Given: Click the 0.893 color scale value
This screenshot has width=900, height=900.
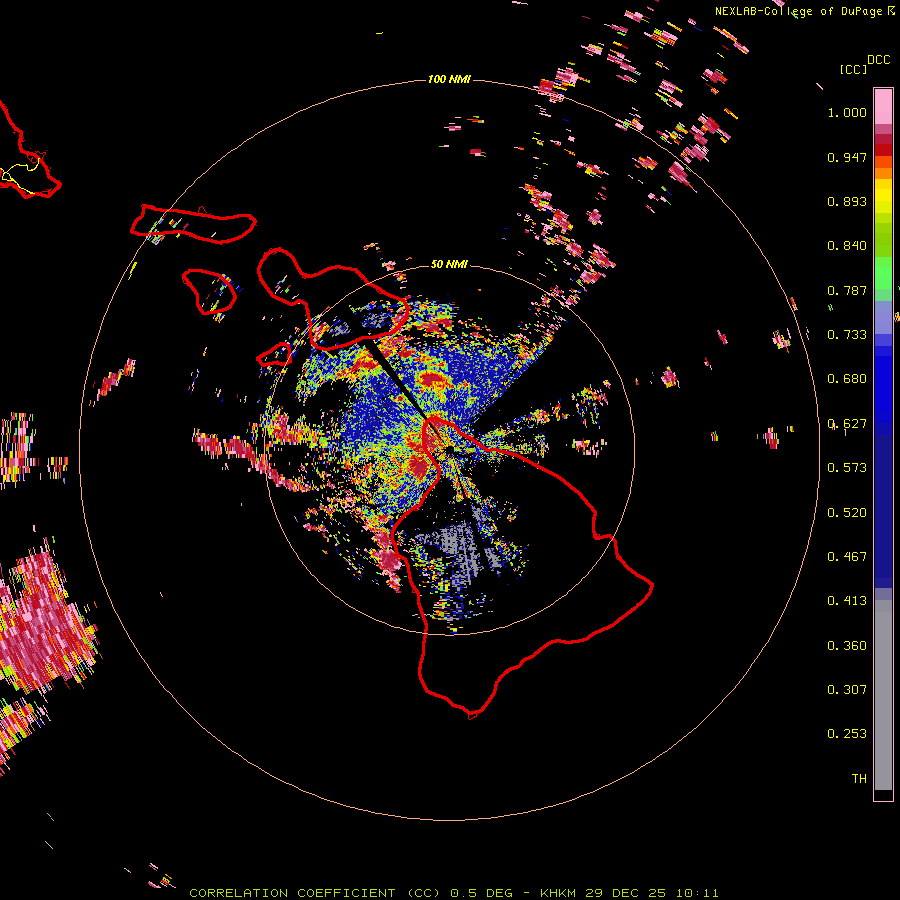Looking at the screenshot, I should coord(847,201).
